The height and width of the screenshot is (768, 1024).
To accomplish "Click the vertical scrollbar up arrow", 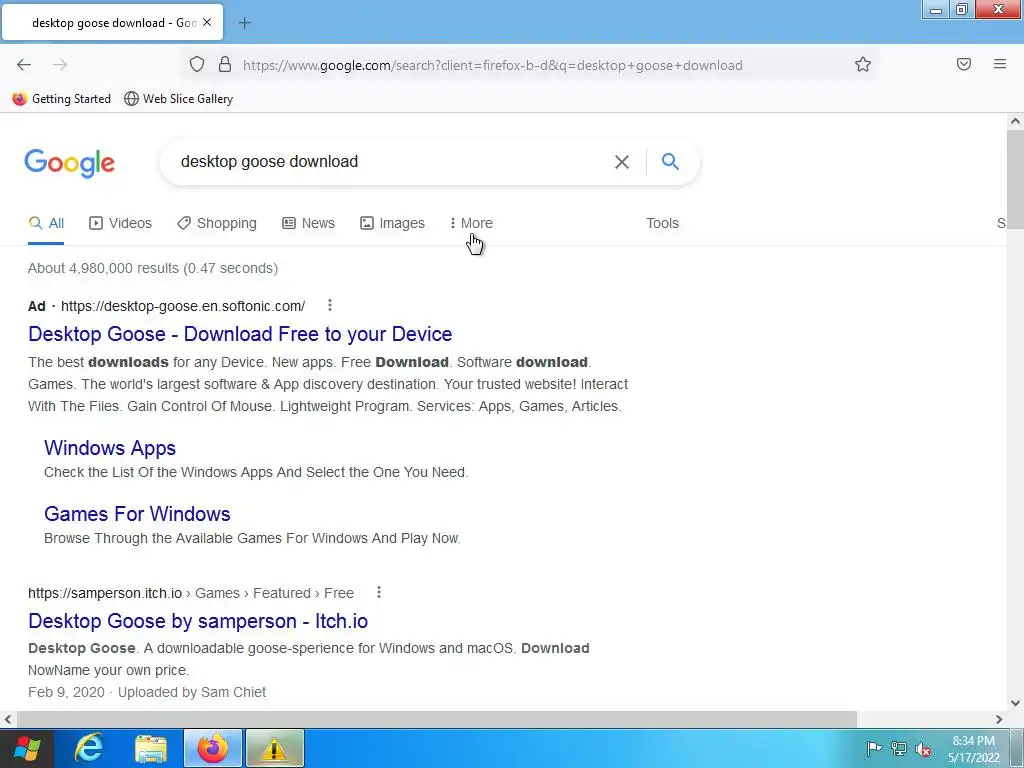I will click(x=1015, y=121).
